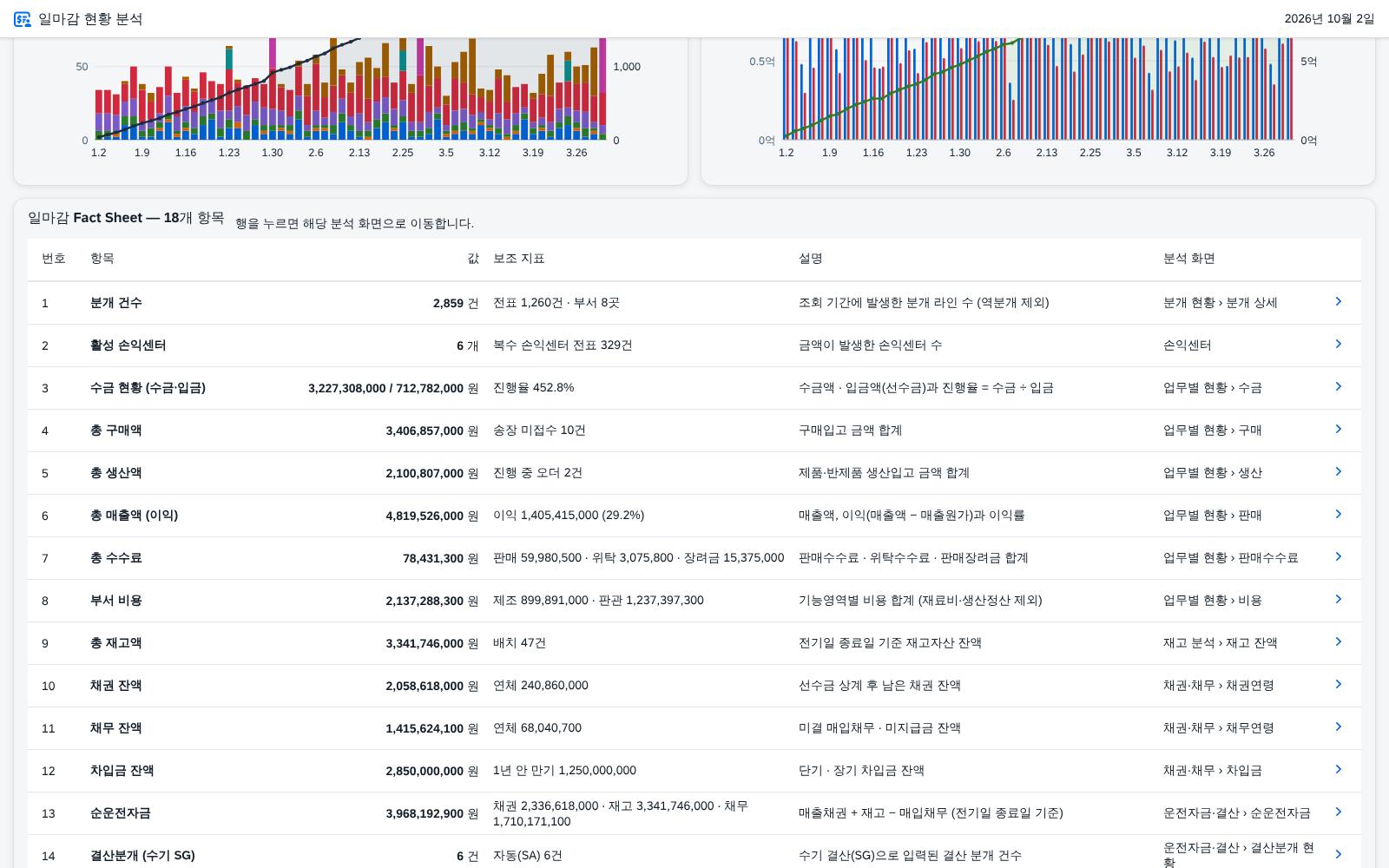Click the 일마감 현황 분석 page title
The image size is (1389, 868).
tap(90, 19)
